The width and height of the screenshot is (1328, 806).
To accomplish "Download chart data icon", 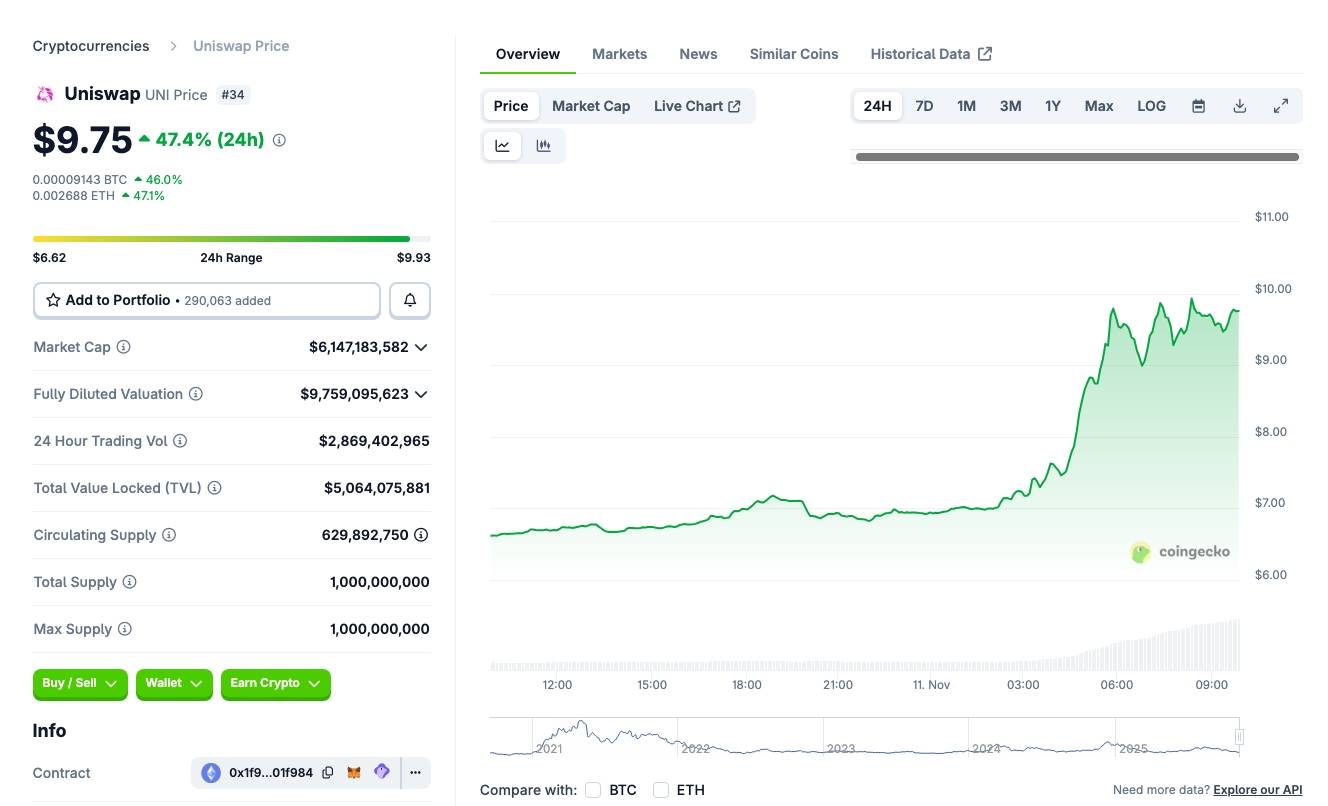I will pos(1239,106).
